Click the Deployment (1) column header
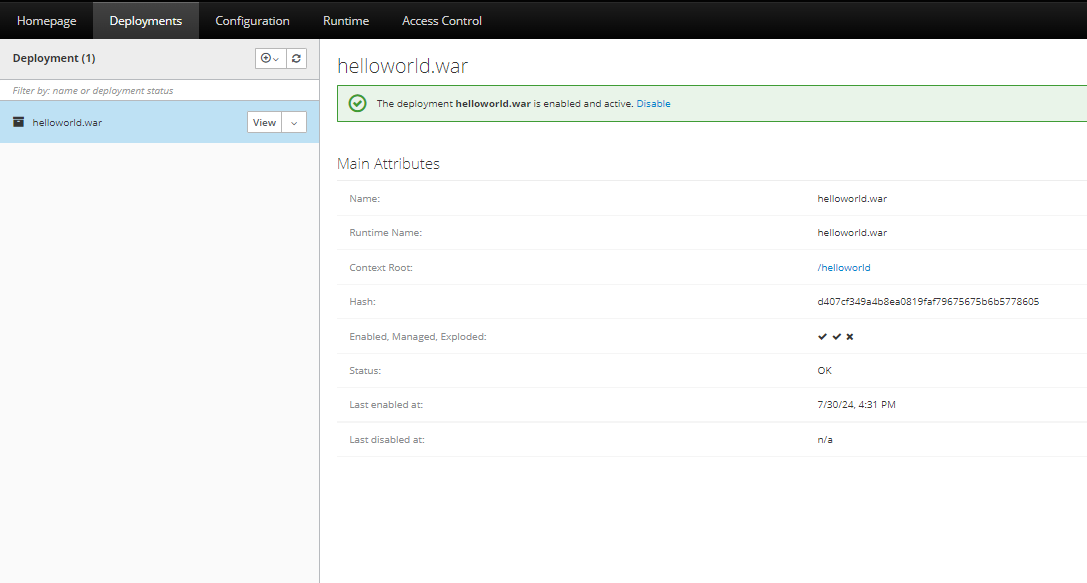 pyautogui.click(x=54, y=59)
